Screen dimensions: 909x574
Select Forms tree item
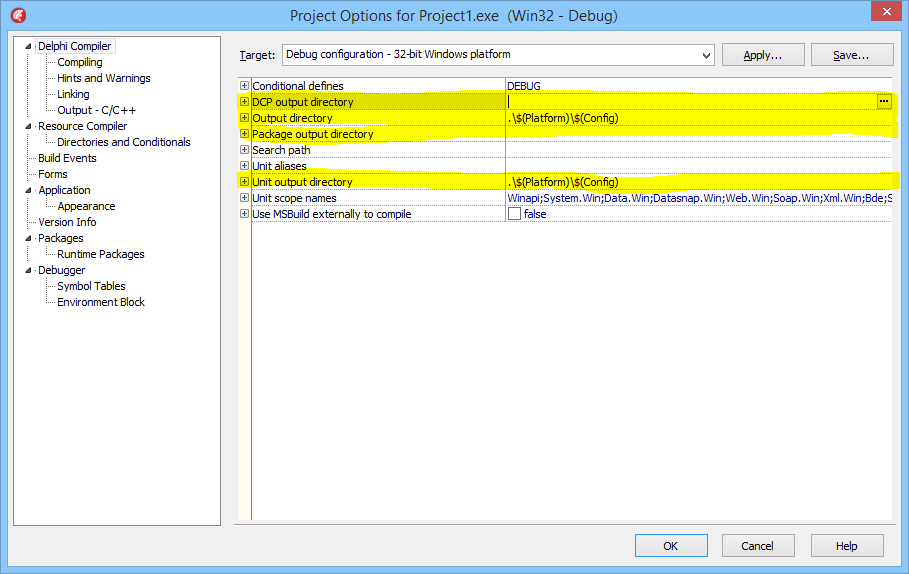[x=53, y=174]
